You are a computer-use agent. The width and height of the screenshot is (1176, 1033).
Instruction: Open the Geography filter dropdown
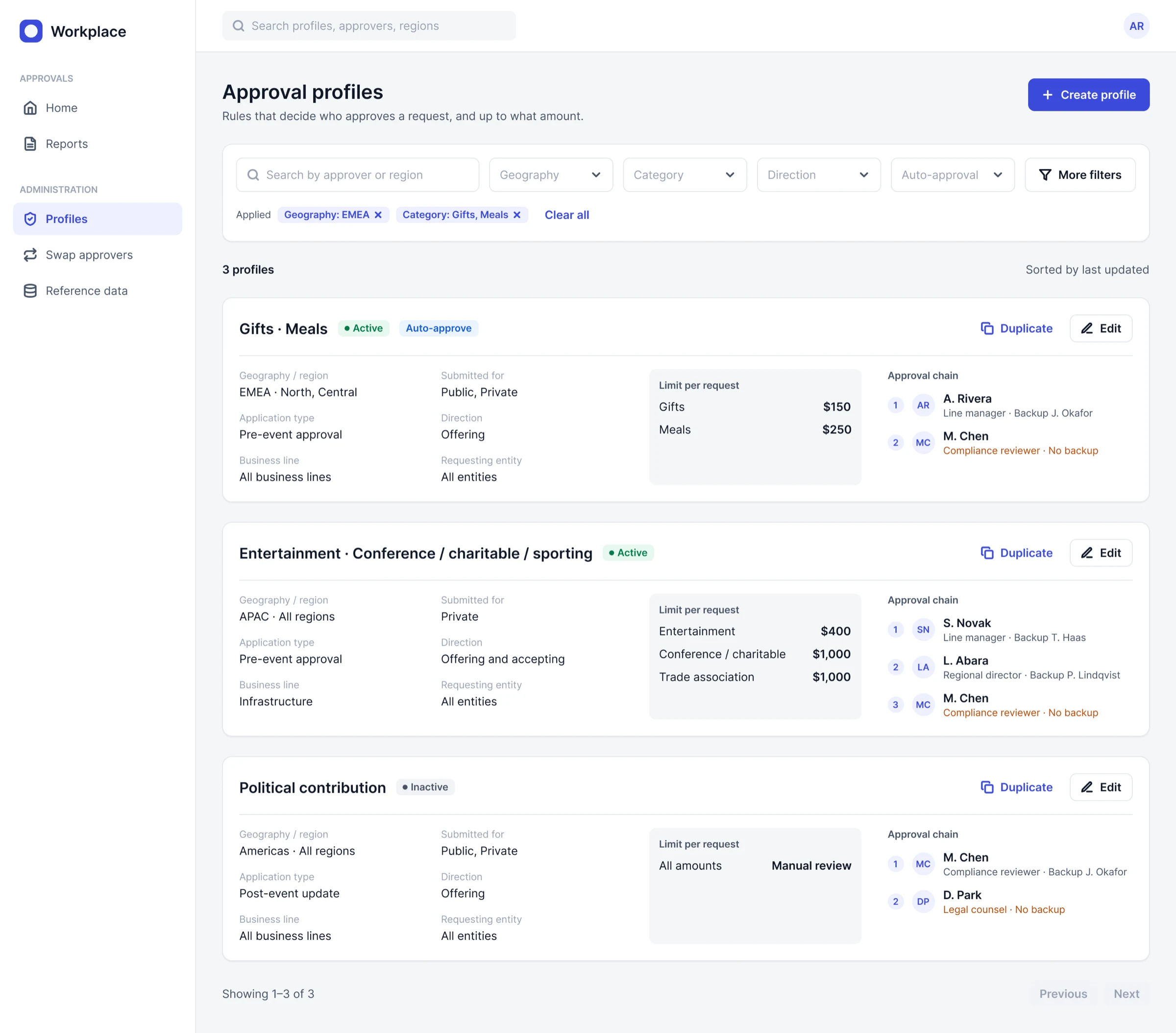click(x=551, y=175)
